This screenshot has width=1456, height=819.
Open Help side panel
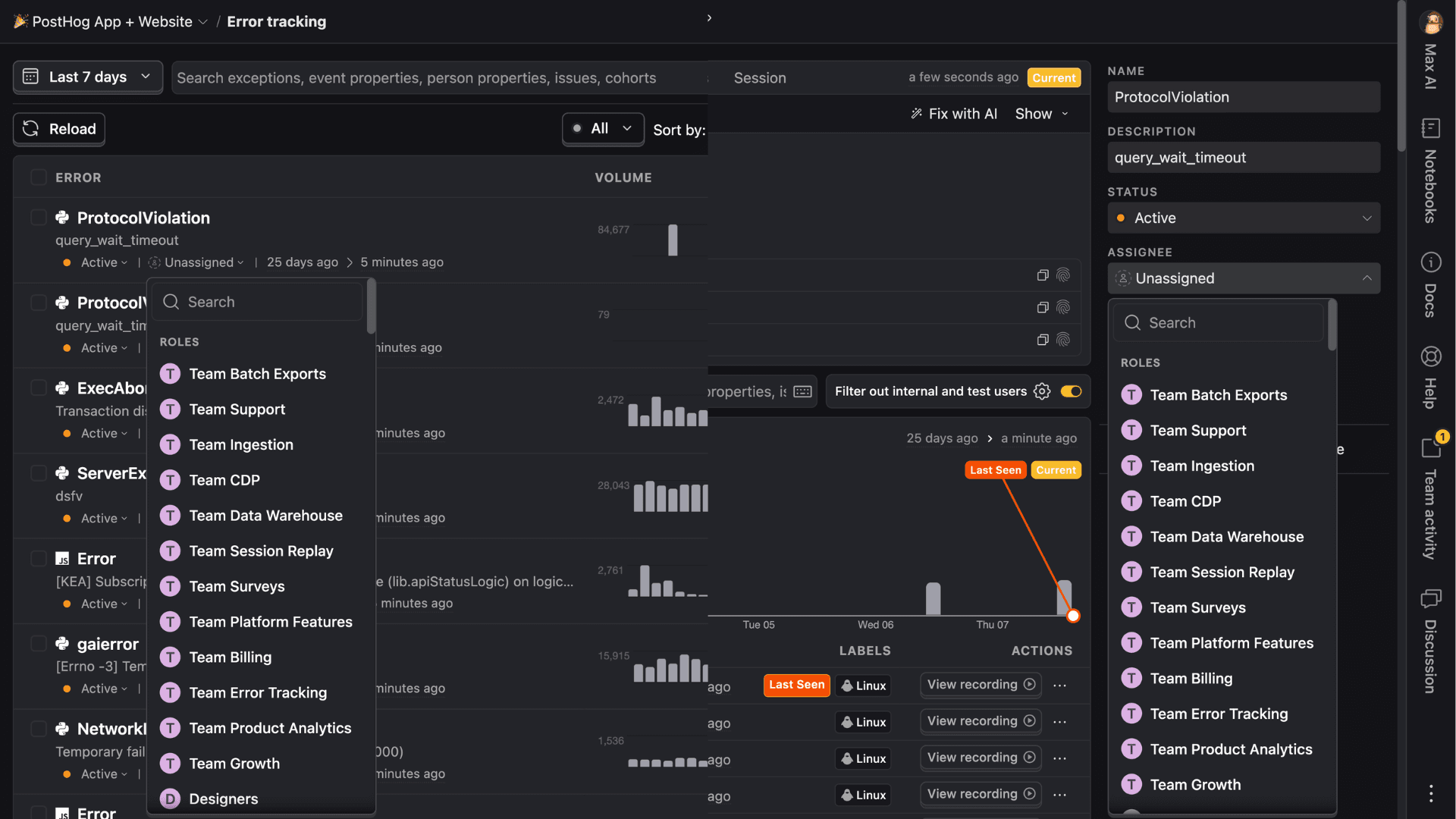click(1430, 378)
